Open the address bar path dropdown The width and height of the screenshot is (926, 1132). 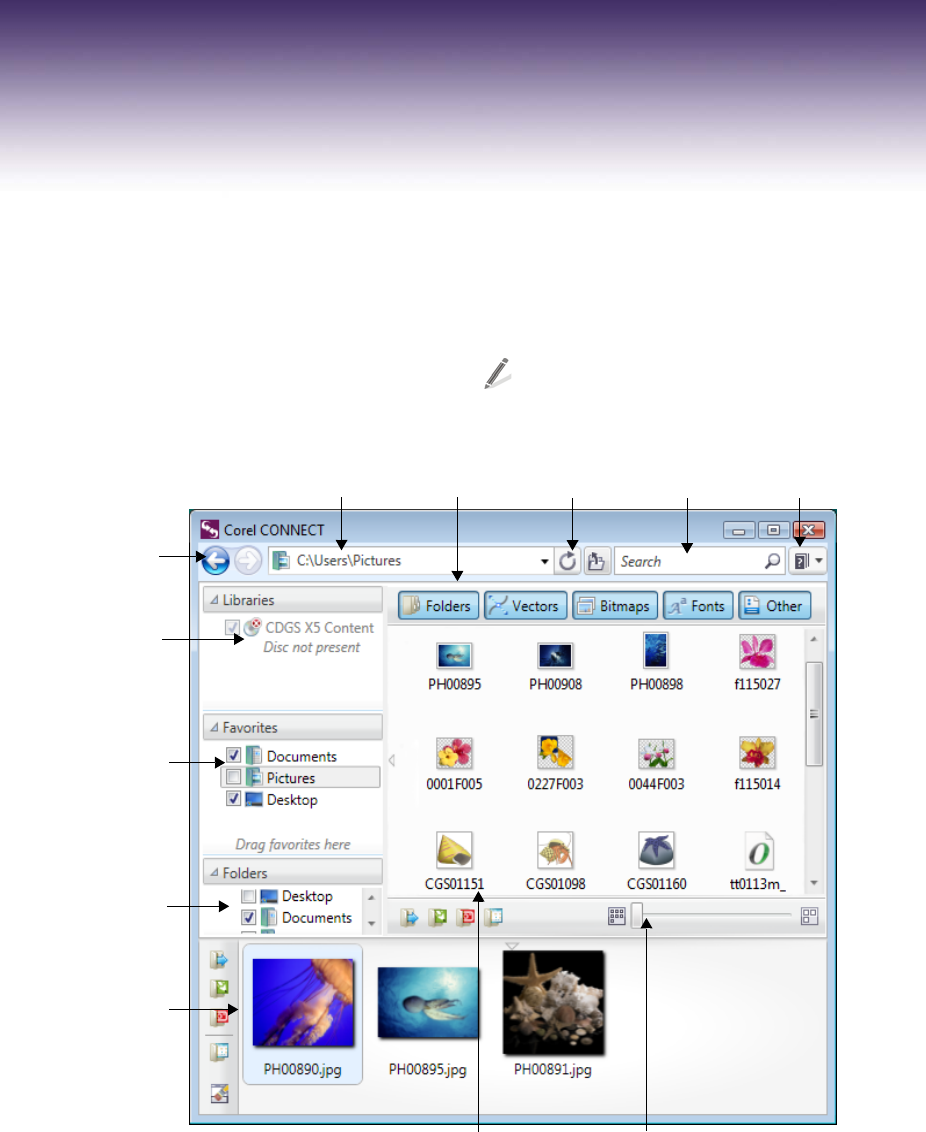(x=544, y=562)
